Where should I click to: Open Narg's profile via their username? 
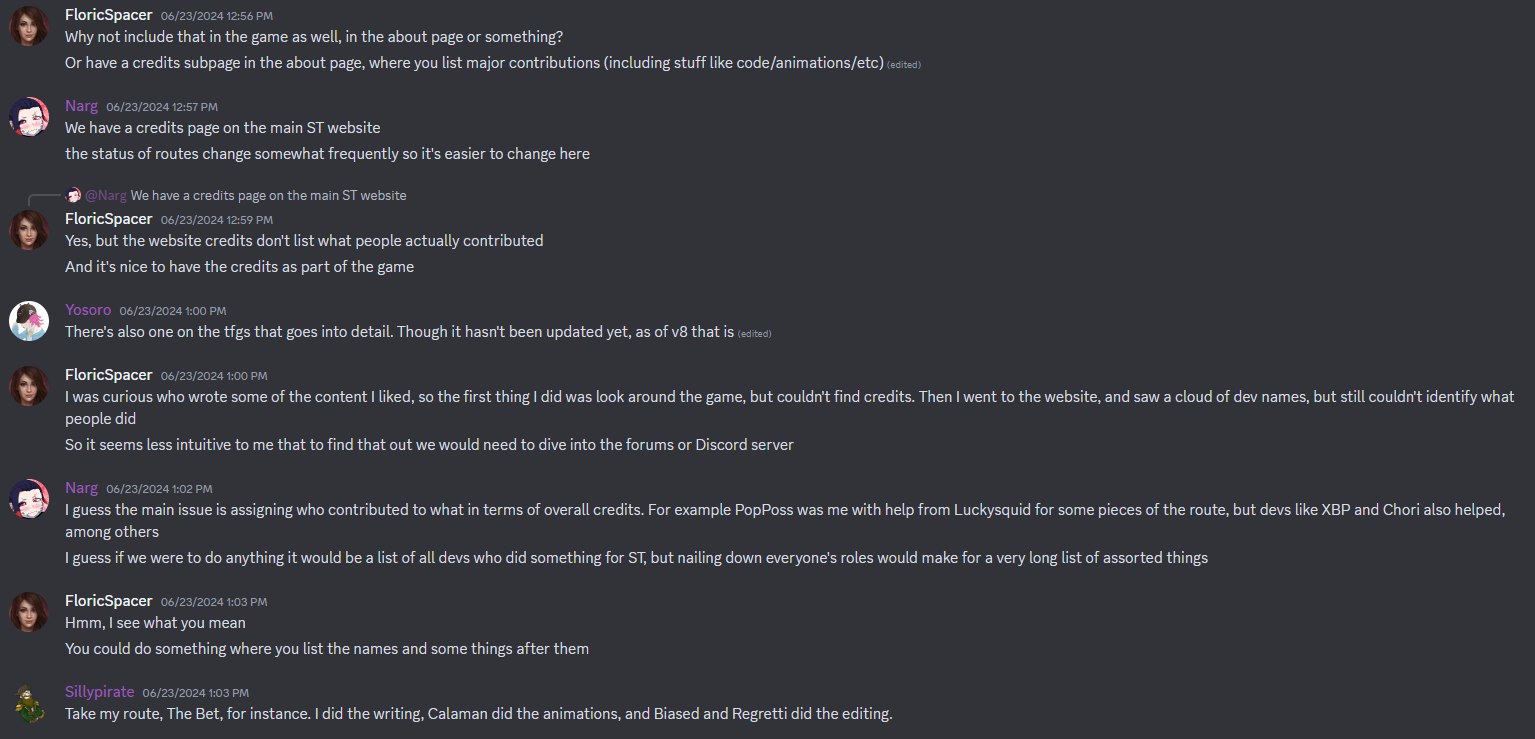[81, 105]
